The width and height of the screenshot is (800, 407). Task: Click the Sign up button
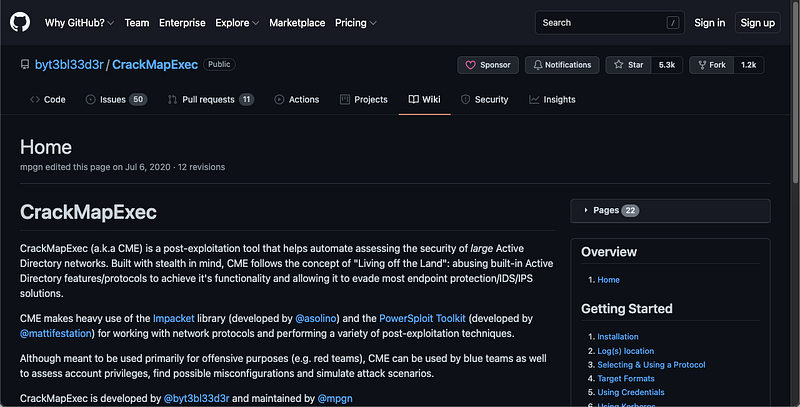pos(758,22)
